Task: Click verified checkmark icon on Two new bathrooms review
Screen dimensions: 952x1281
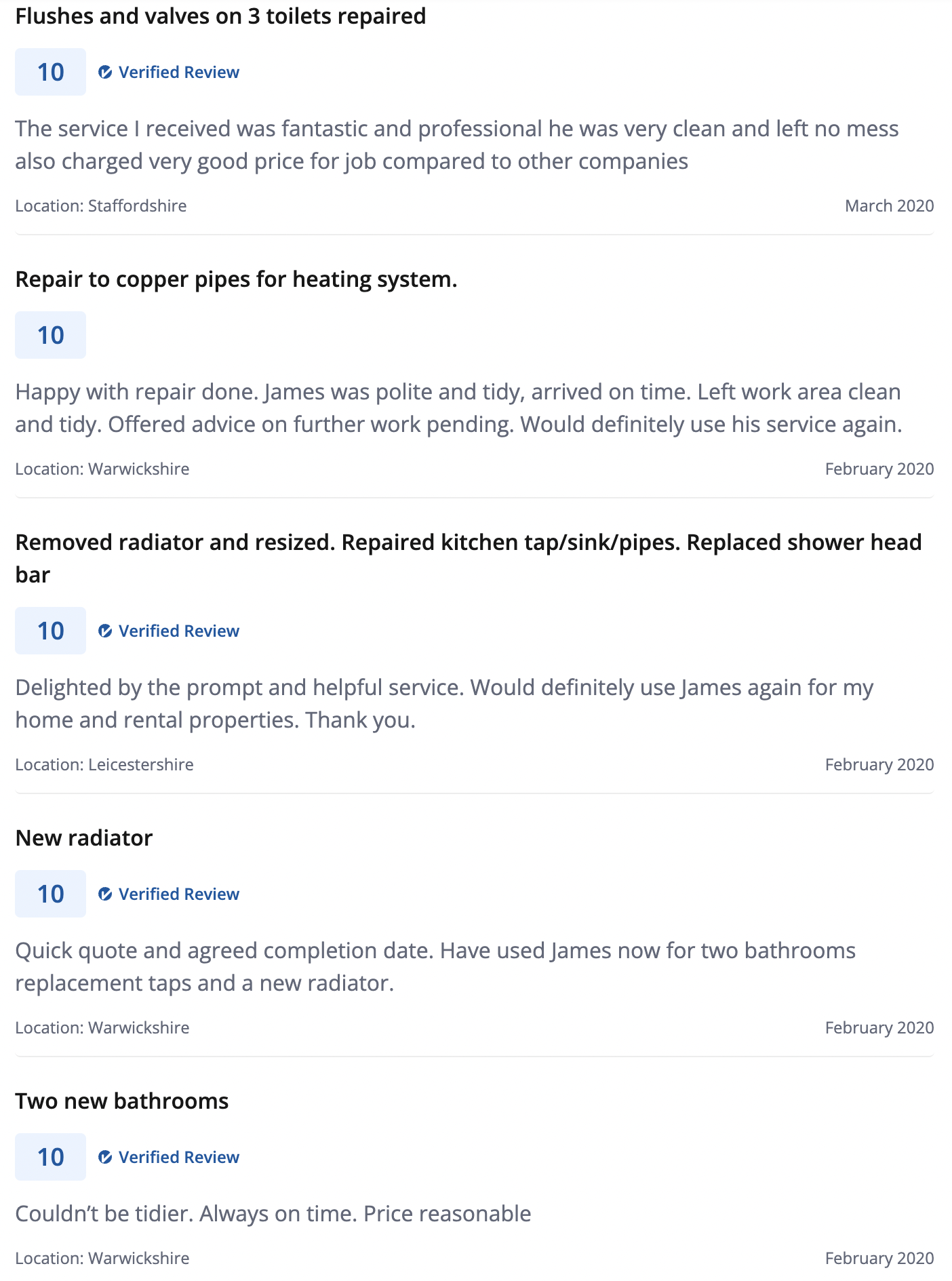Action: tap(105, 1157)
